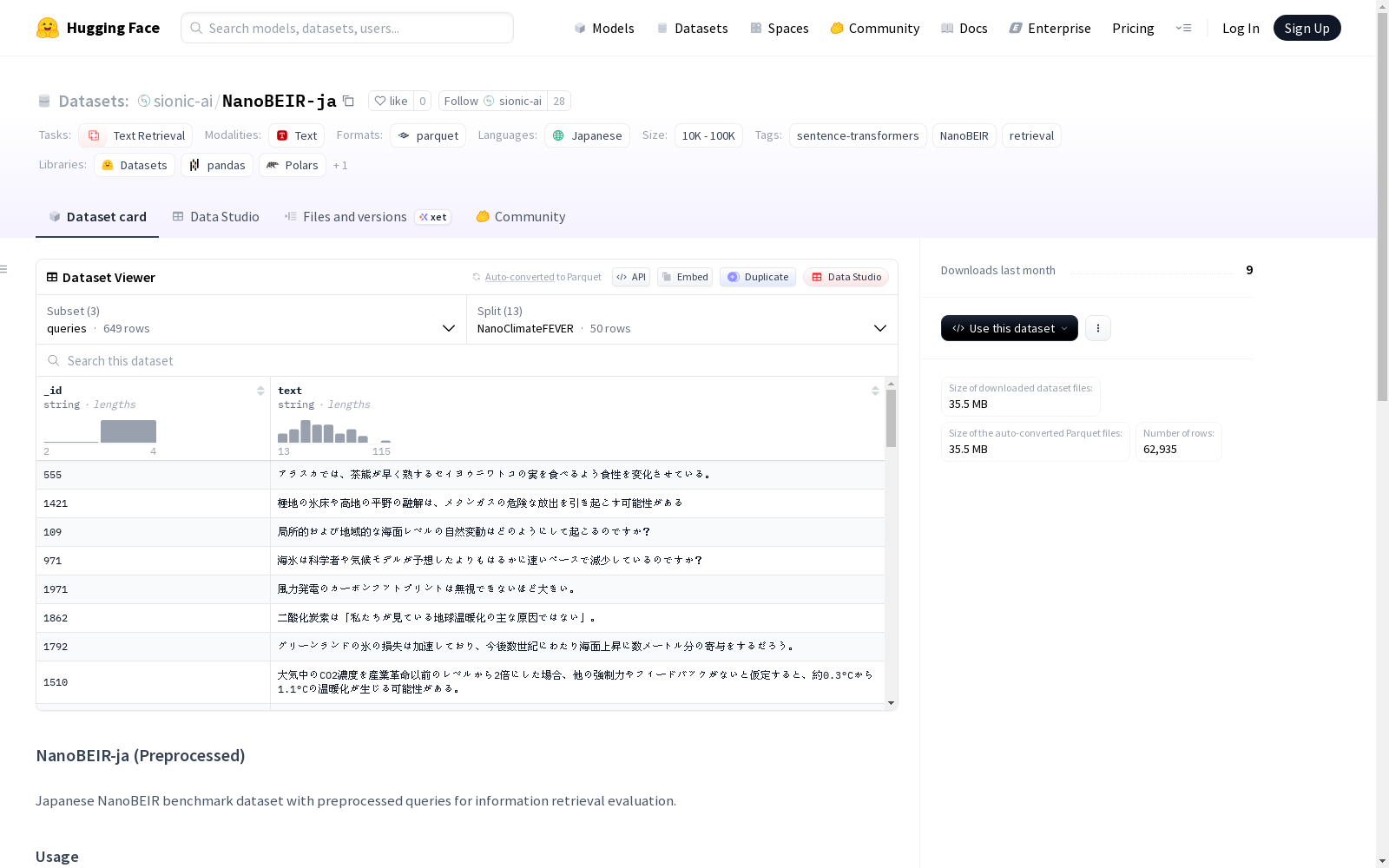Click the left-edge table of contents icon

tap(4, 269)
